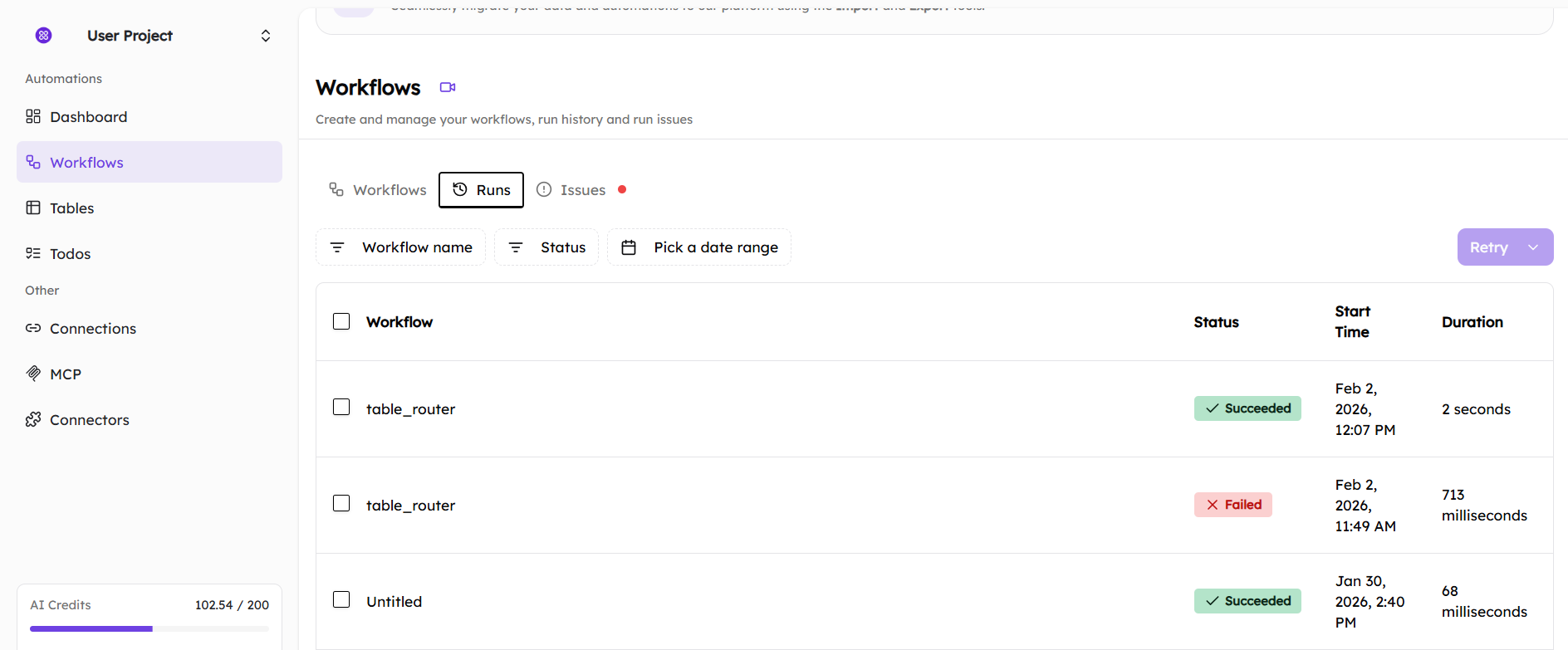Open the Workflow name filter

tap(401, 247)
